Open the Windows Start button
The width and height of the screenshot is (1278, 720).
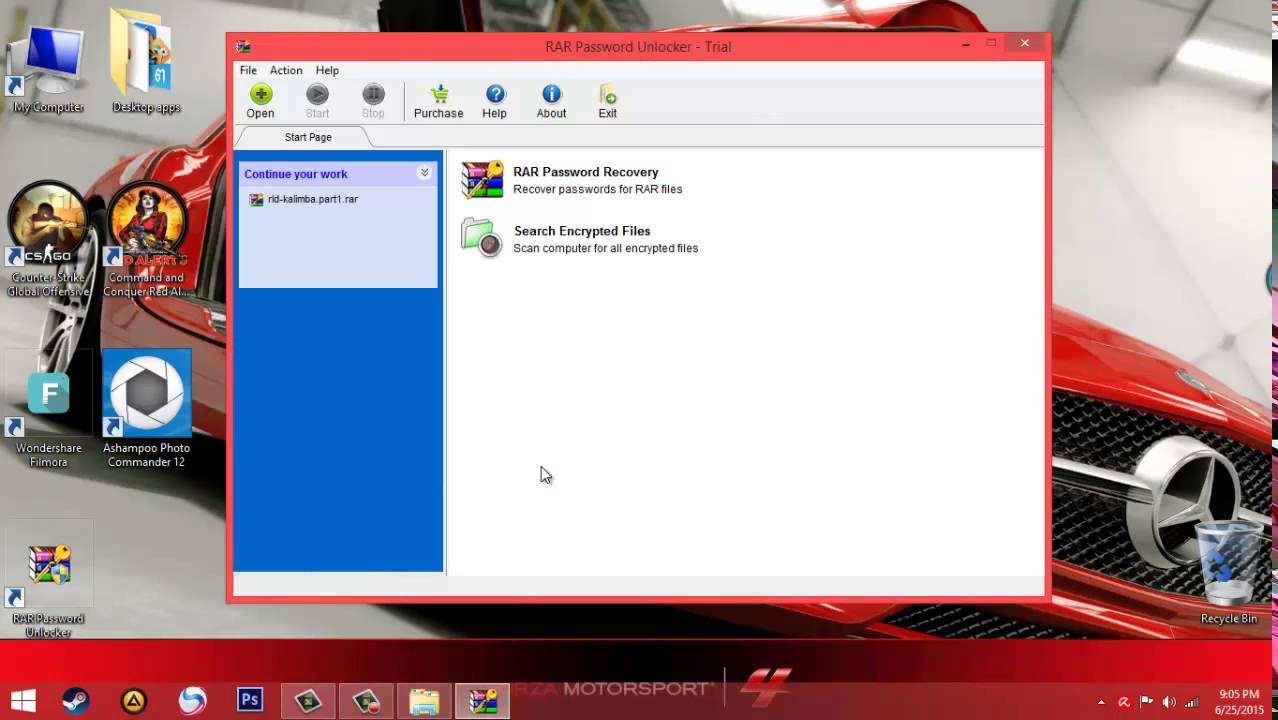click(x=23, y=700)
